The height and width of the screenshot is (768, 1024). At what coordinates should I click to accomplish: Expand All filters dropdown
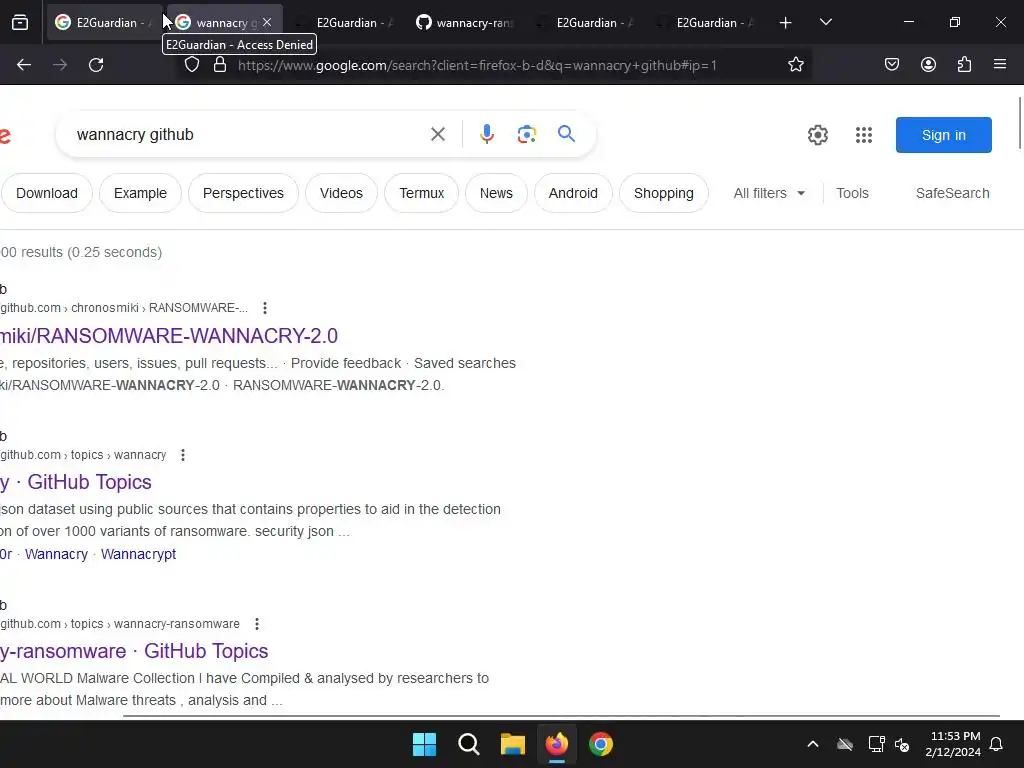(769, 193)
